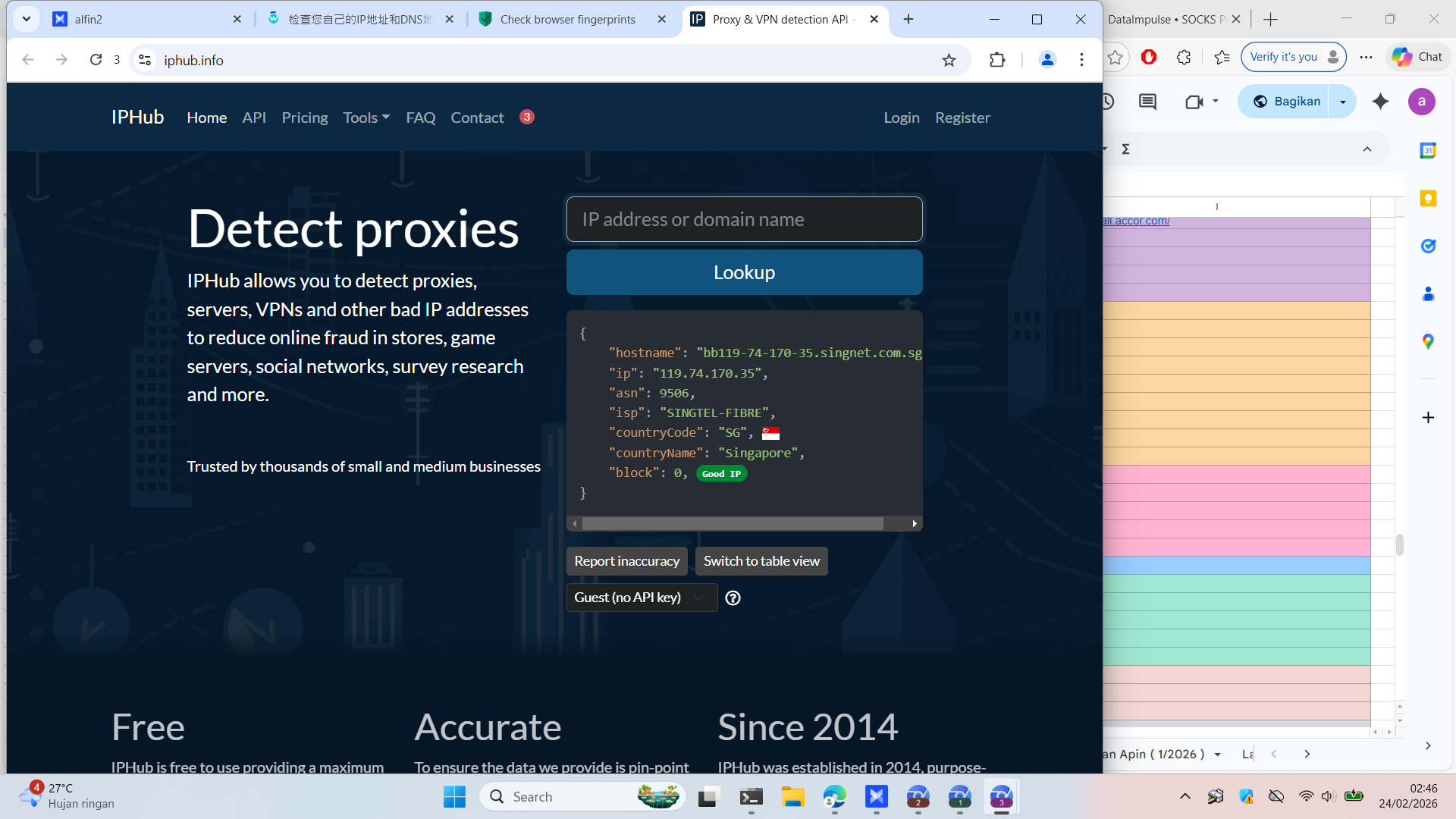Click the API key help question icon

pos(733,598)
